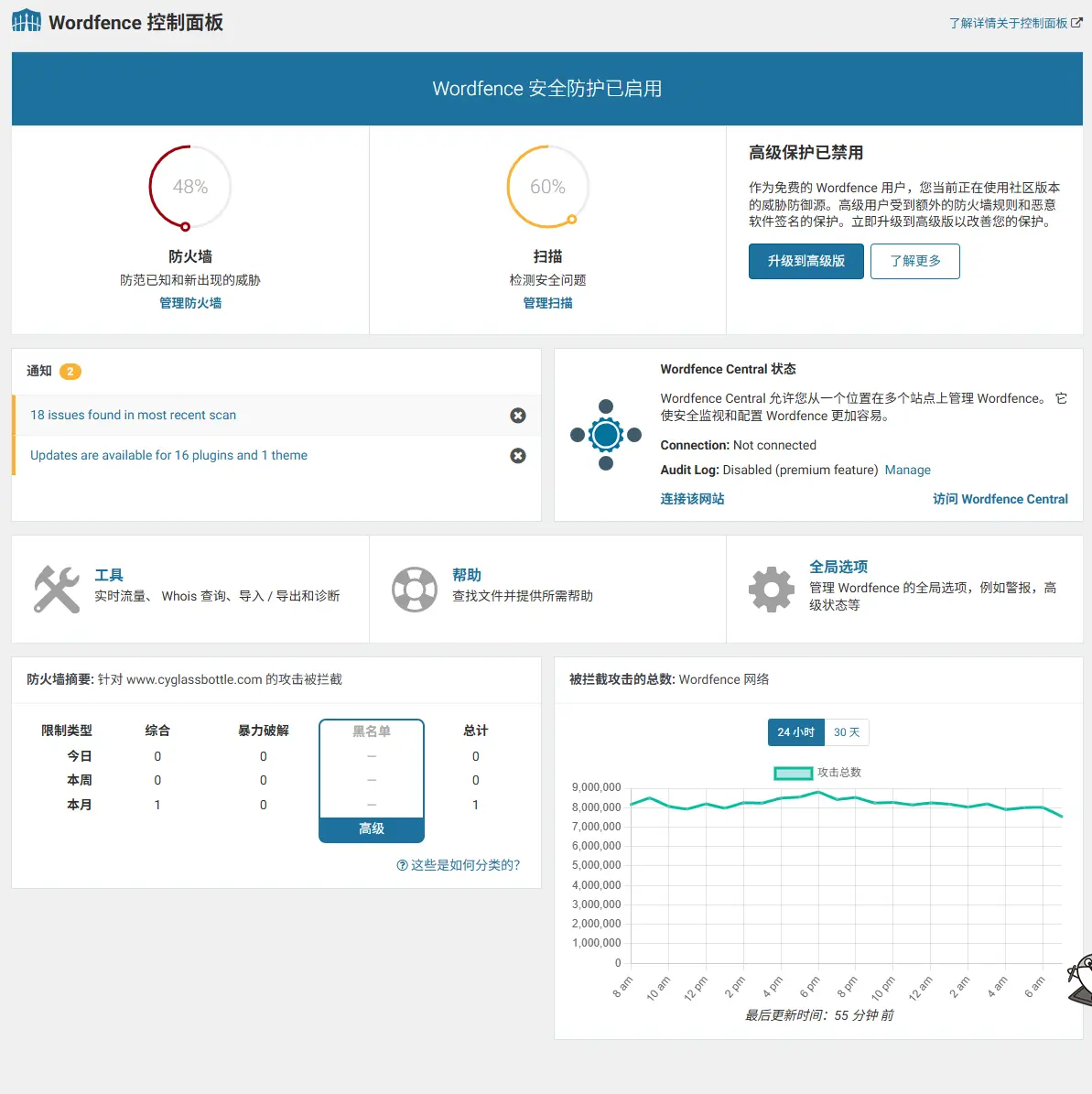Click the 帮助 lifebuoy icon
This screenshot has height=1094, width=1092.
414,589
